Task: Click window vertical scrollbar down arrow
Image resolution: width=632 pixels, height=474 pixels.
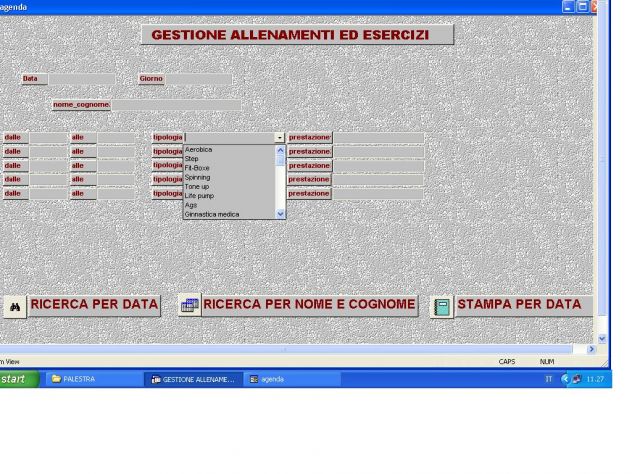Action: (x=602, y=339)
